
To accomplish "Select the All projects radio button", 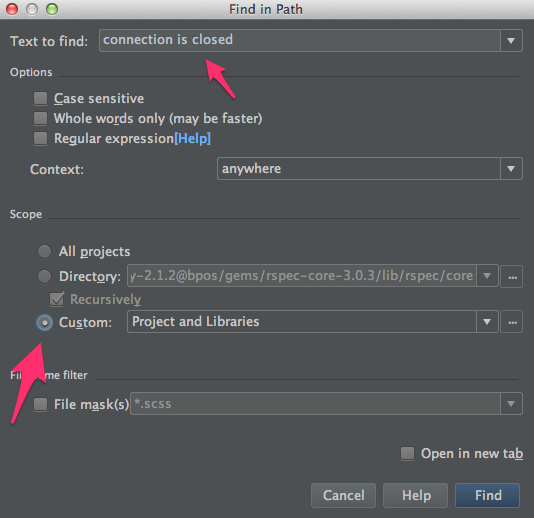I will 44,251.
